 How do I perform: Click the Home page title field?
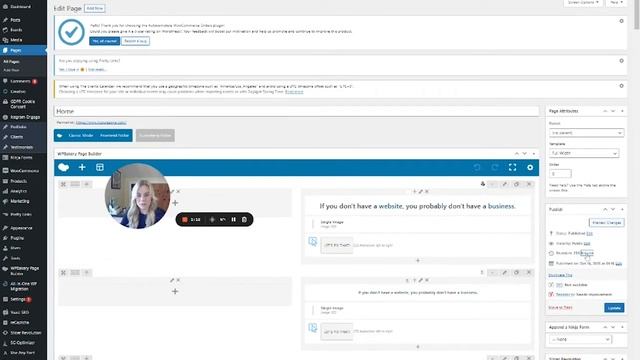click(296, 111)
